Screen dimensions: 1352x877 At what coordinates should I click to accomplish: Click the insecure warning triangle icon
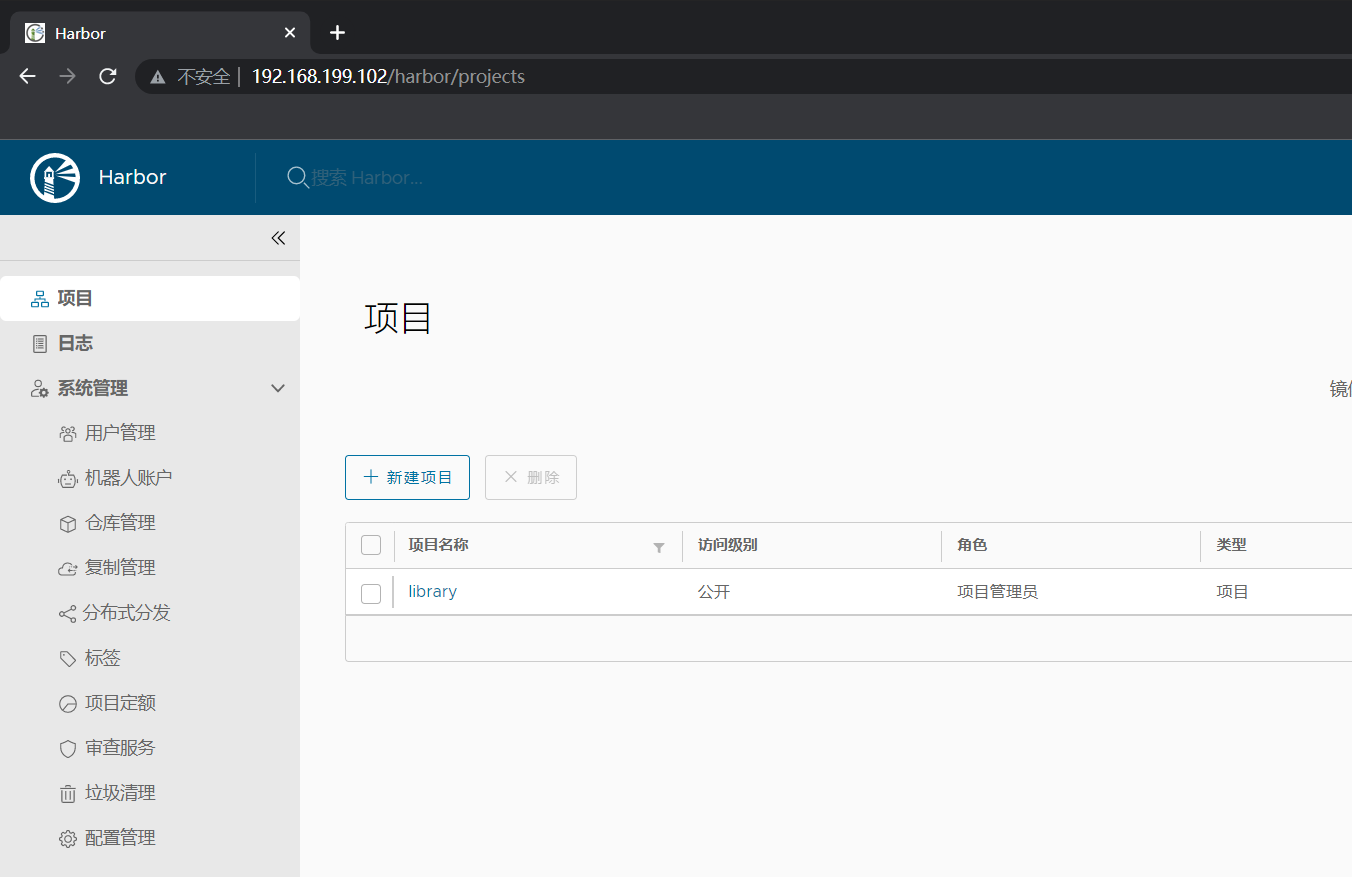(x=158, y=77)
